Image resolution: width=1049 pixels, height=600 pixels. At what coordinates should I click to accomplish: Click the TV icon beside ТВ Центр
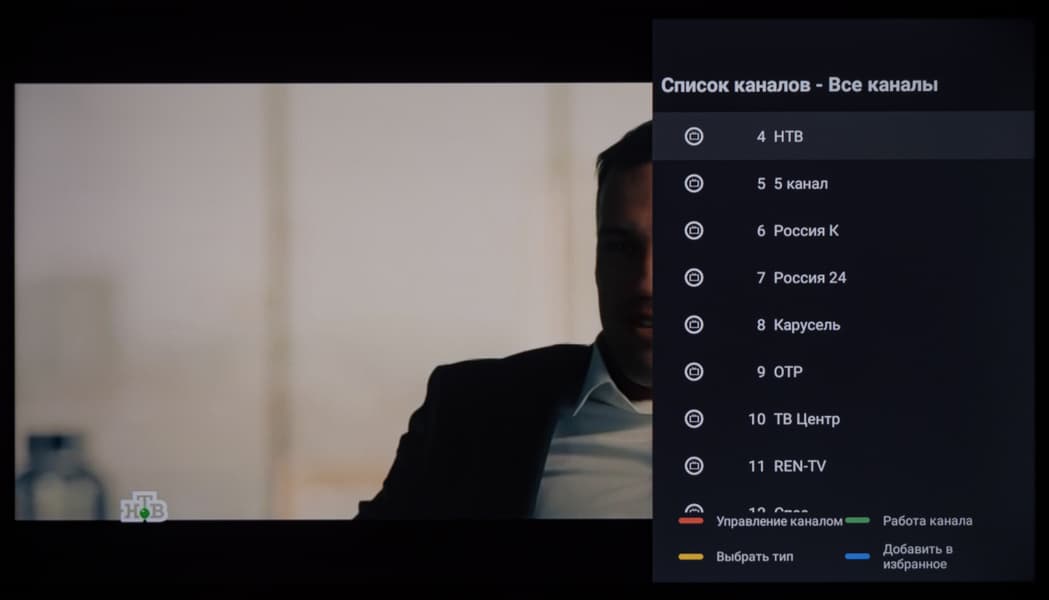(x=694, y=419)
